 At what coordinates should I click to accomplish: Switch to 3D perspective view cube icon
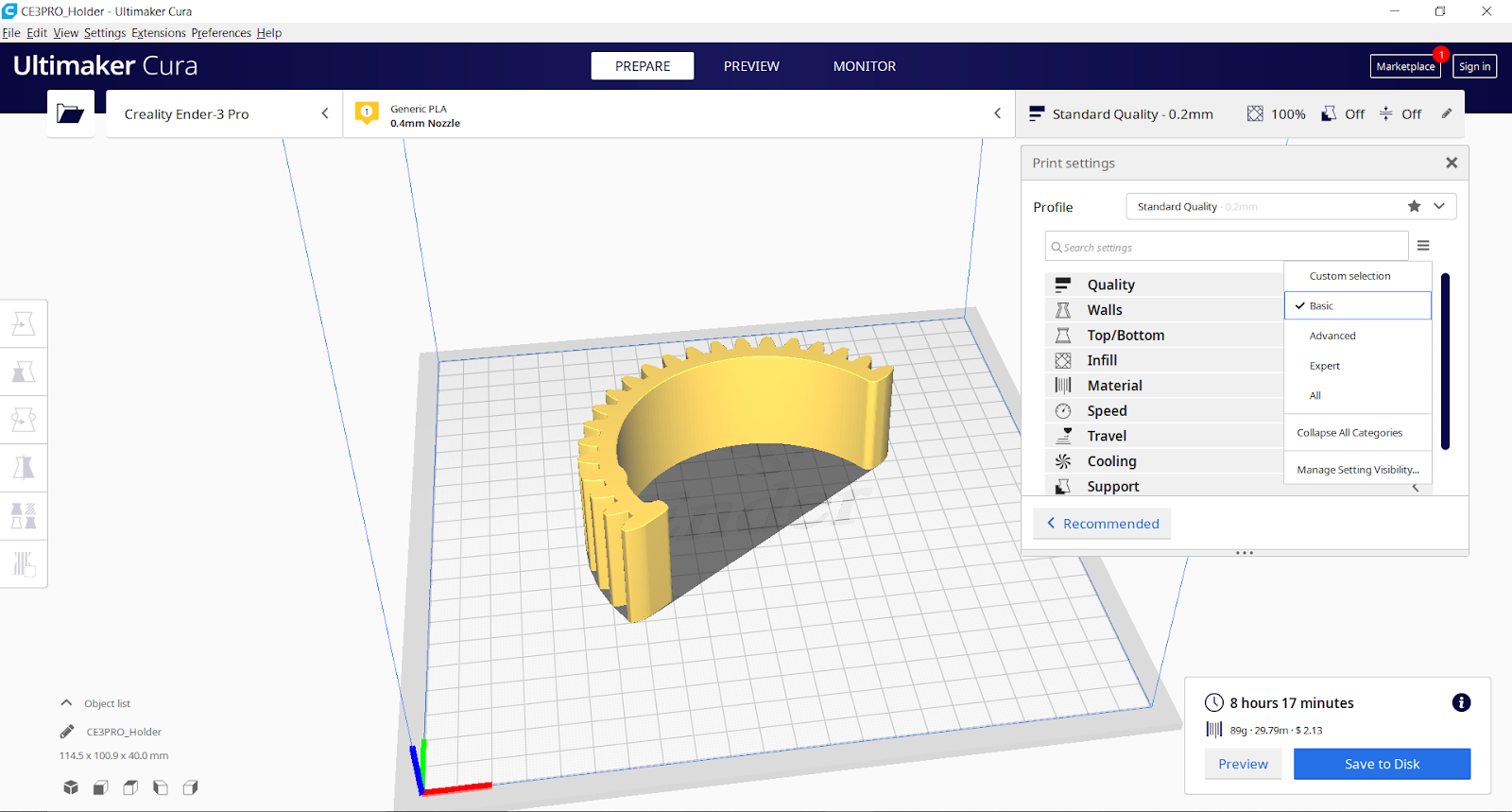(71, 787)
